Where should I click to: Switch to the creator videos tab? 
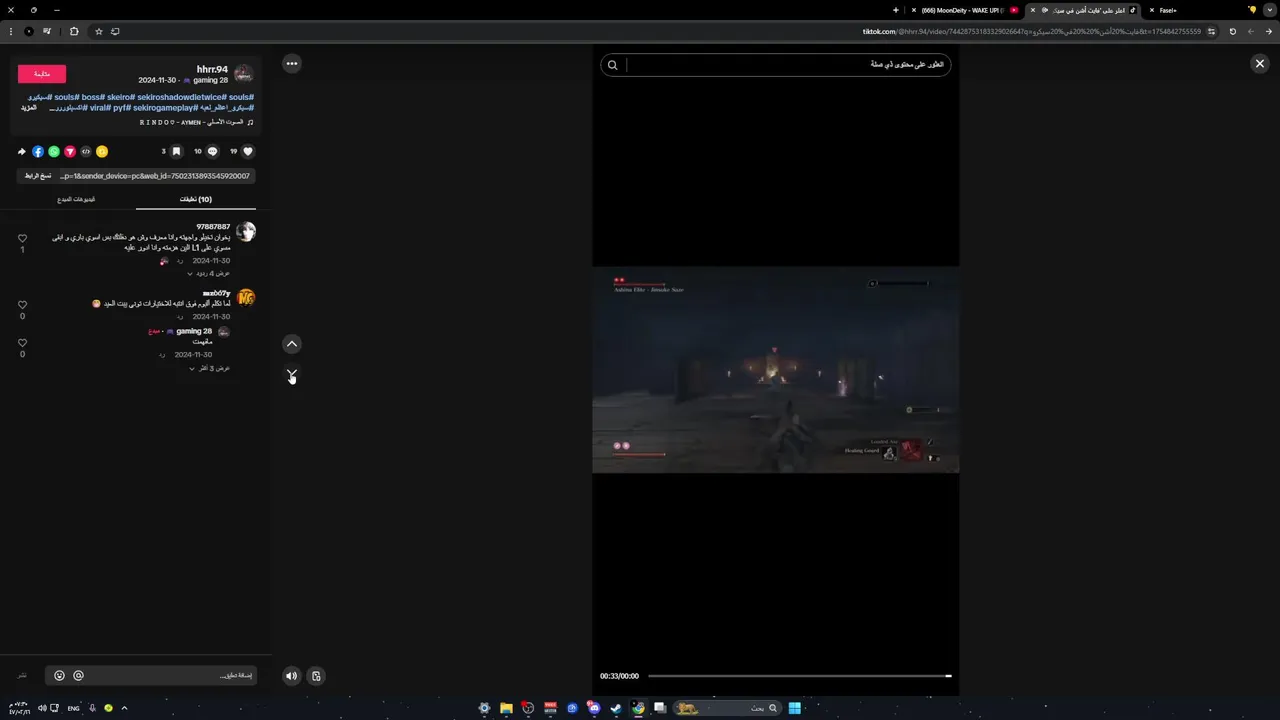(x=76, y=199)
